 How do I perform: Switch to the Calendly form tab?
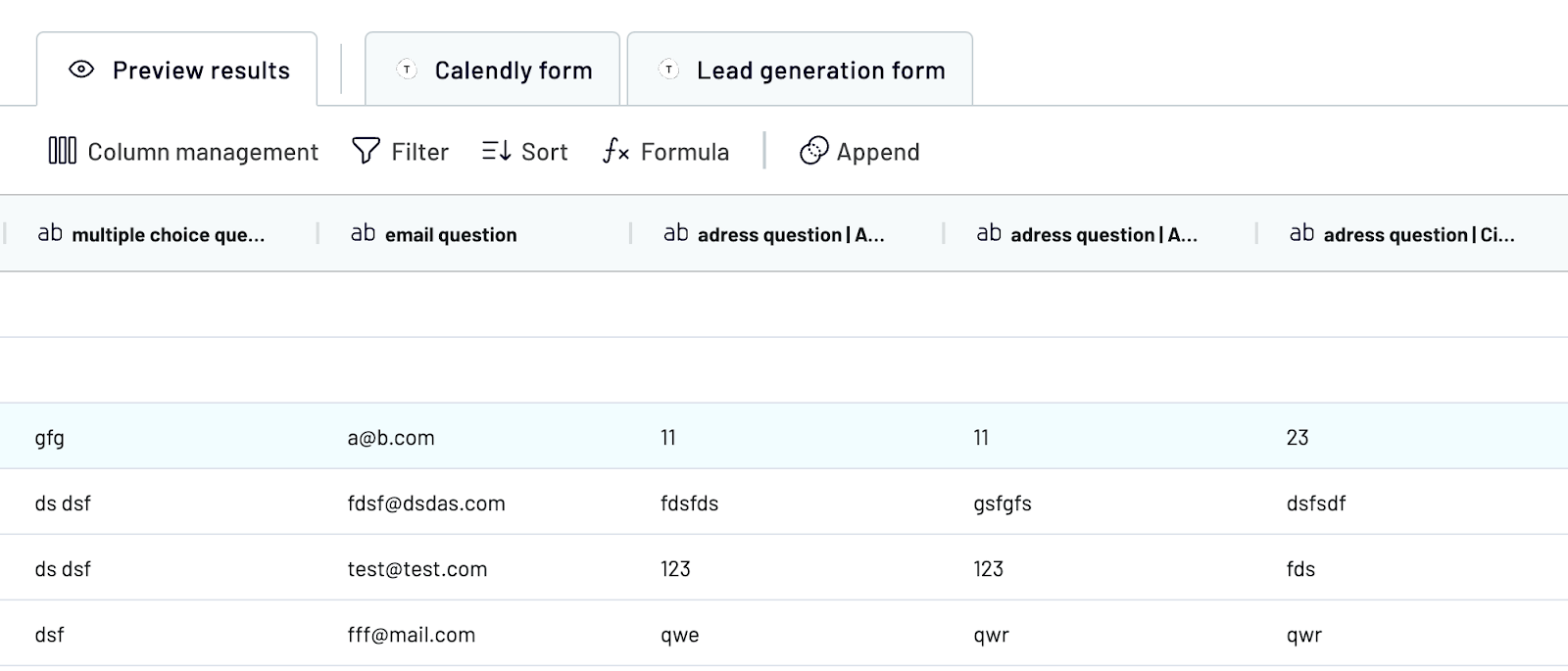click(x=492, y=69)
